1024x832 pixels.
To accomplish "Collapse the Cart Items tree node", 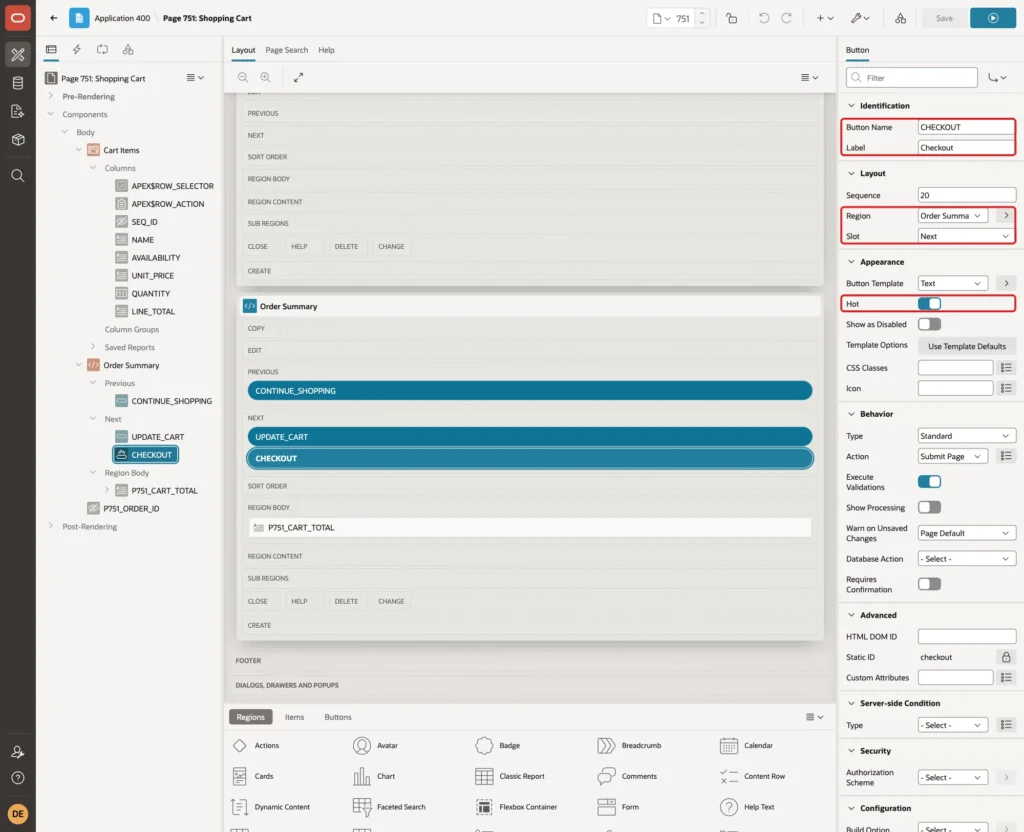I will [x=79, y=150].
